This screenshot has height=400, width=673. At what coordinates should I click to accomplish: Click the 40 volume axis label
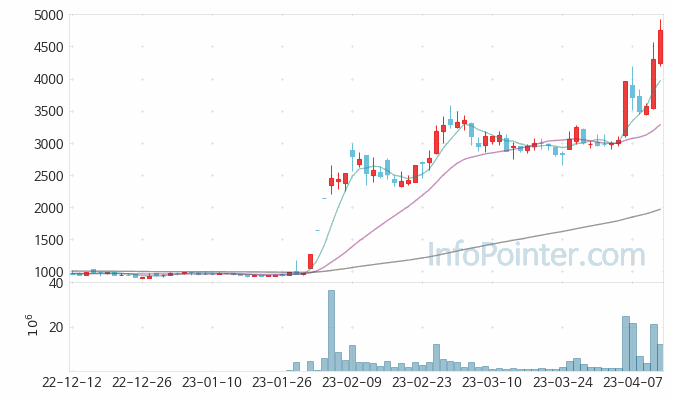click(56, 283)
